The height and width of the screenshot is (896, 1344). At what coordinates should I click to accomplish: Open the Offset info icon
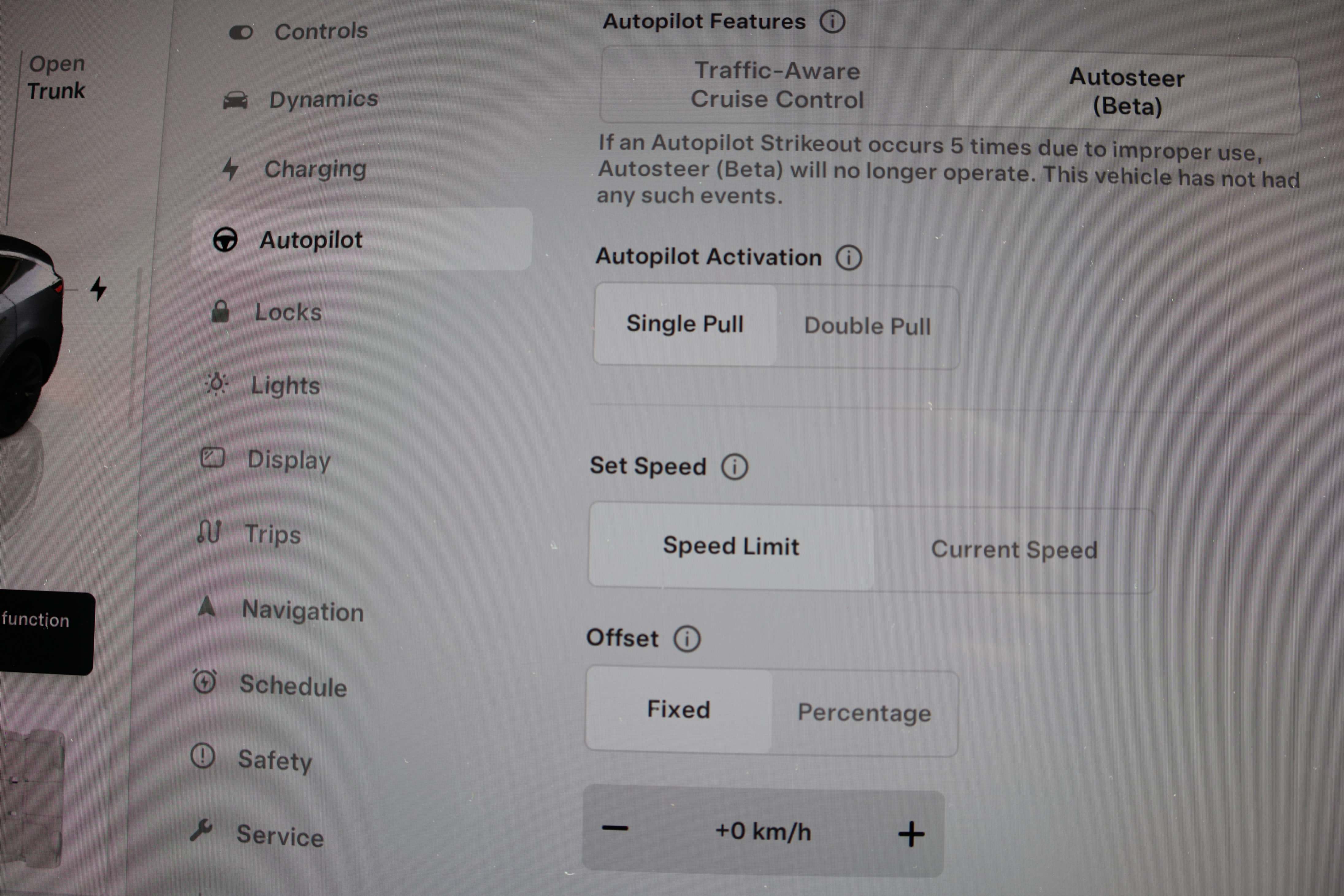click(x=686, y=639)
